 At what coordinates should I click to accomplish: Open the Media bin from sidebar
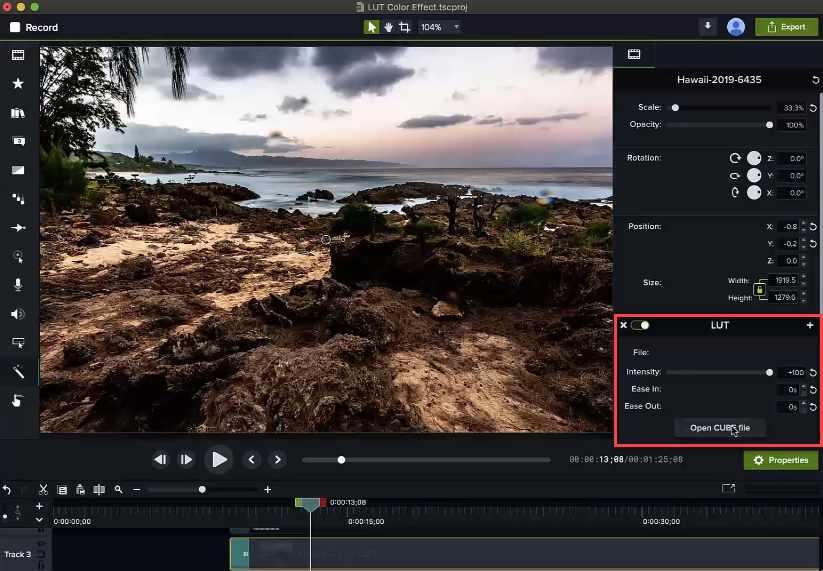[18, 56]
